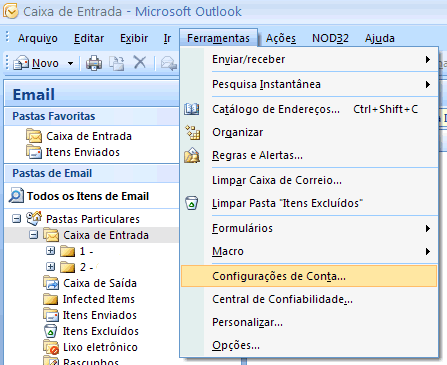The image size is (447, 365).
Task: Open the Arquivo menu
Action: click(x=37, y=38)
